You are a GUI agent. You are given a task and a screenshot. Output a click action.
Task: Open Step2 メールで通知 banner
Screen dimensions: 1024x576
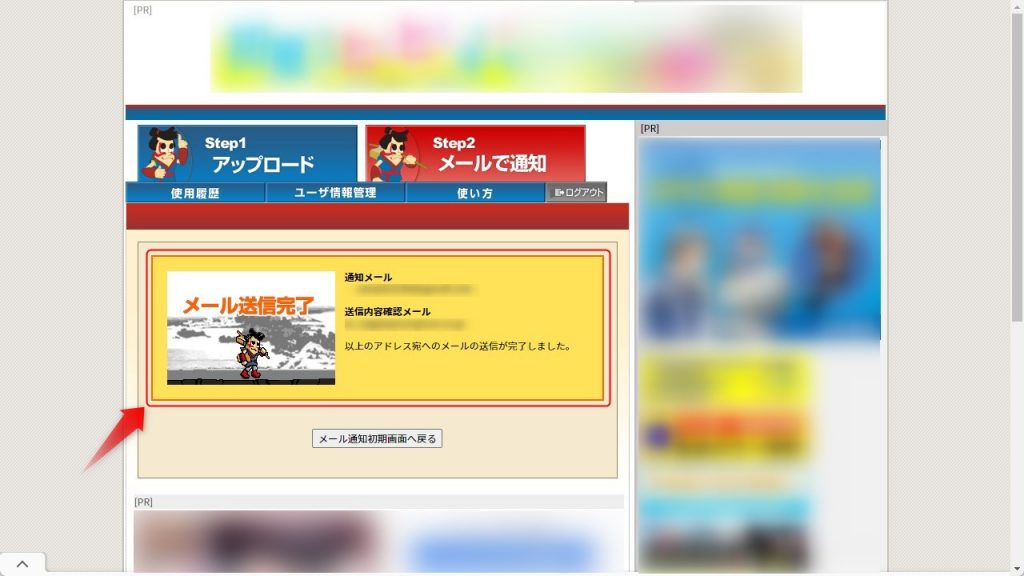coord(475,153)
